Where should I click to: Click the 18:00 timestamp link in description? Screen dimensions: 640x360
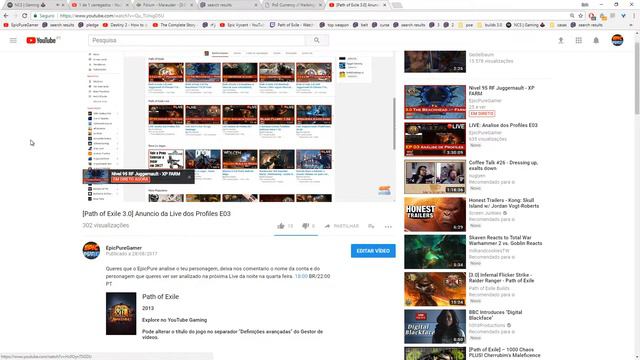tap(301, 276)
